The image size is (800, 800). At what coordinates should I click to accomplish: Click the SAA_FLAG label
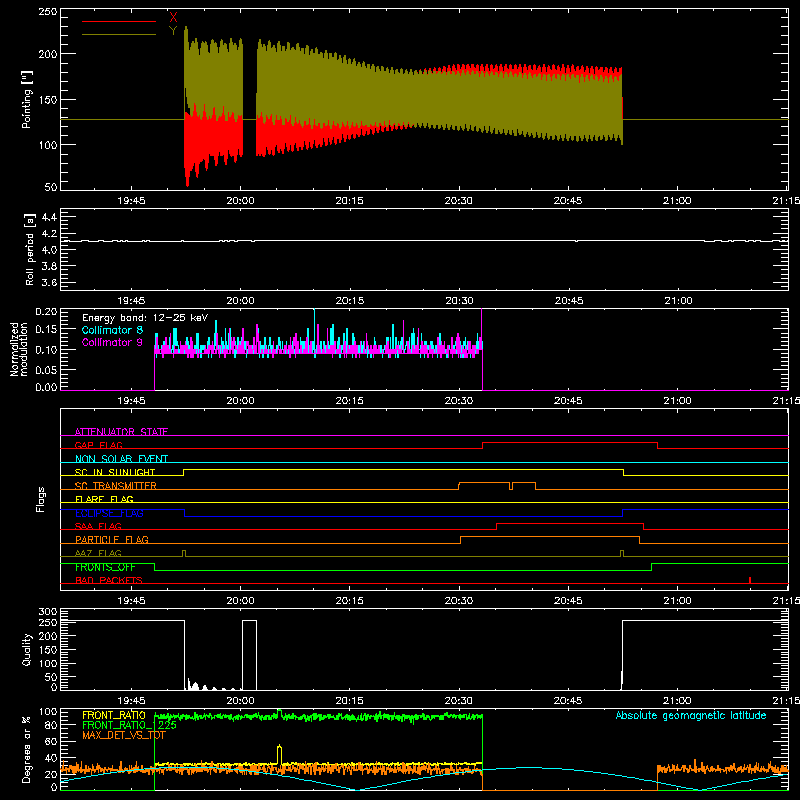coord(98,526)
